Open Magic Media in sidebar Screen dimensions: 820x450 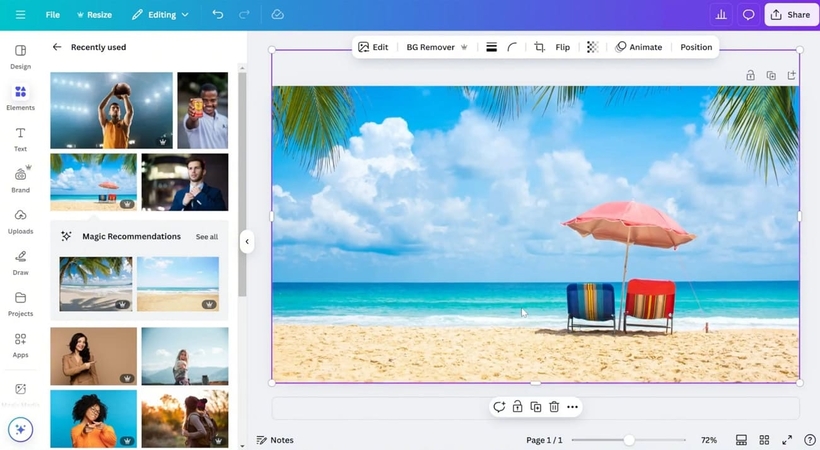(20, 393)
